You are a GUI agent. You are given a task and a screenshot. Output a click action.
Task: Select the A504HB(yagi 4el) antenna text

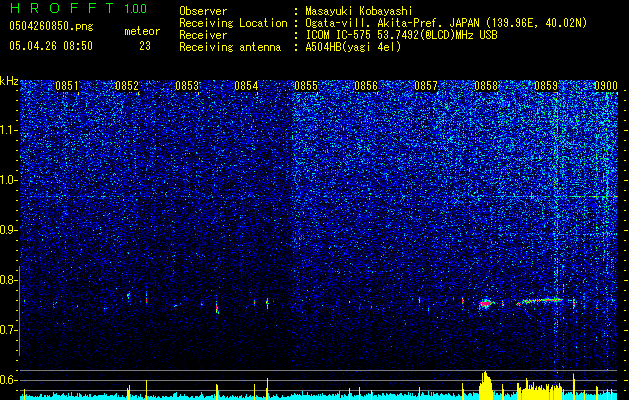tap(353, 47)
